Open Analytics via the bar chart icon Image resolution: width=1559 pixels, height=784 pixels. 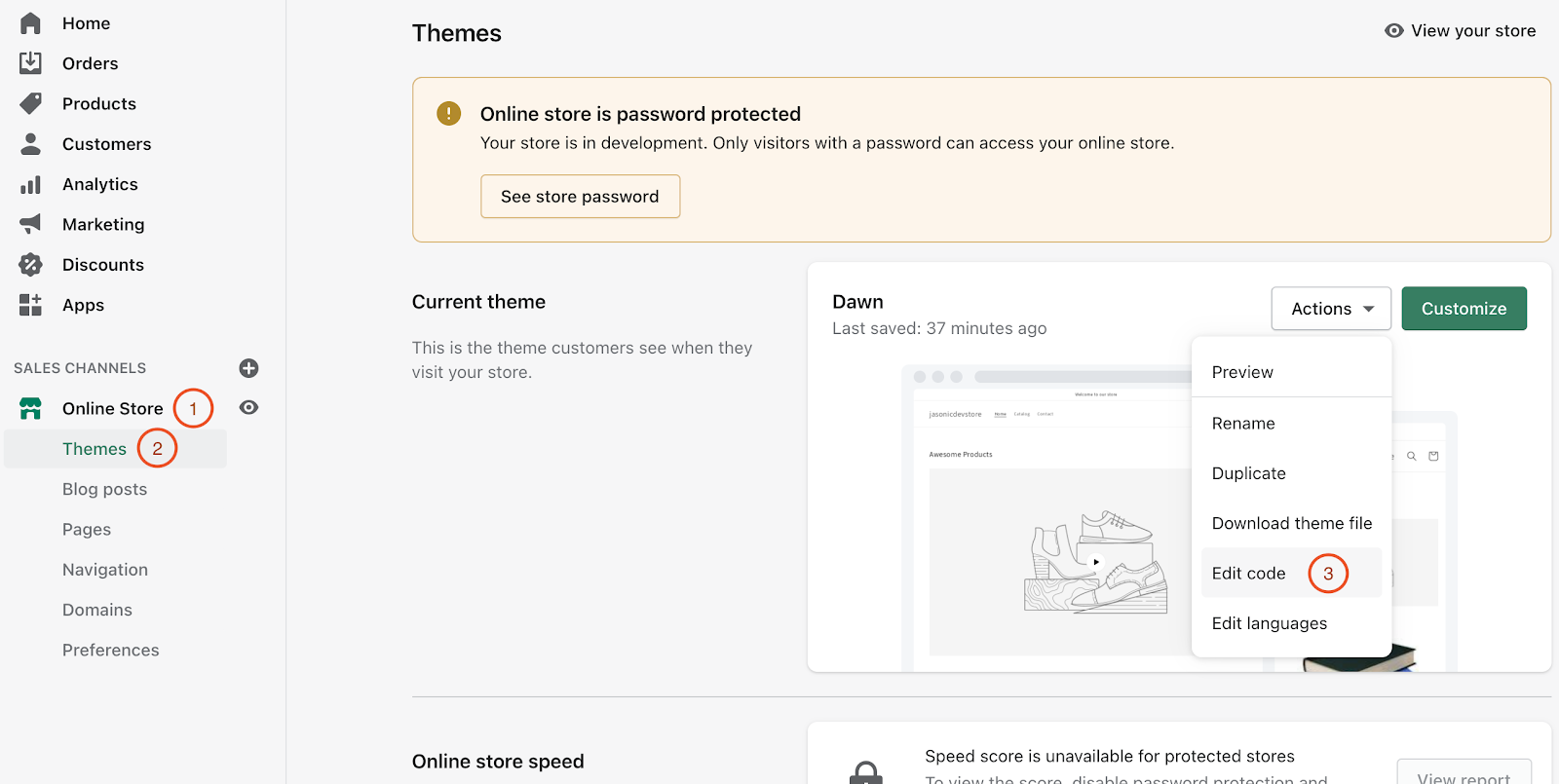30,184
